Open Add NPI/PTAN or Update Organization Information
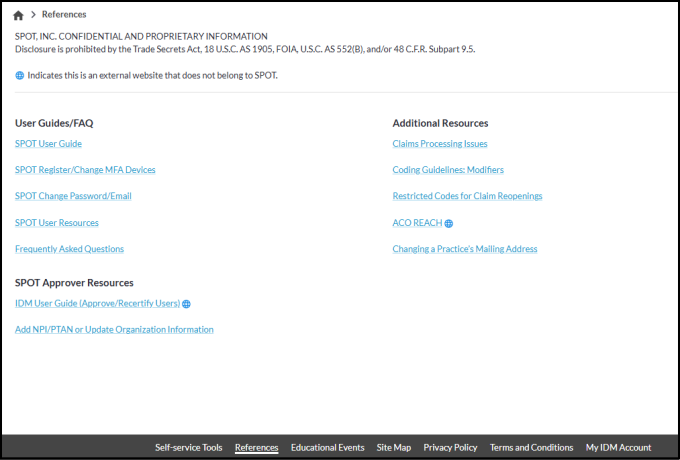Viewport: 680px width, 460px height. (x=114, y=330)
